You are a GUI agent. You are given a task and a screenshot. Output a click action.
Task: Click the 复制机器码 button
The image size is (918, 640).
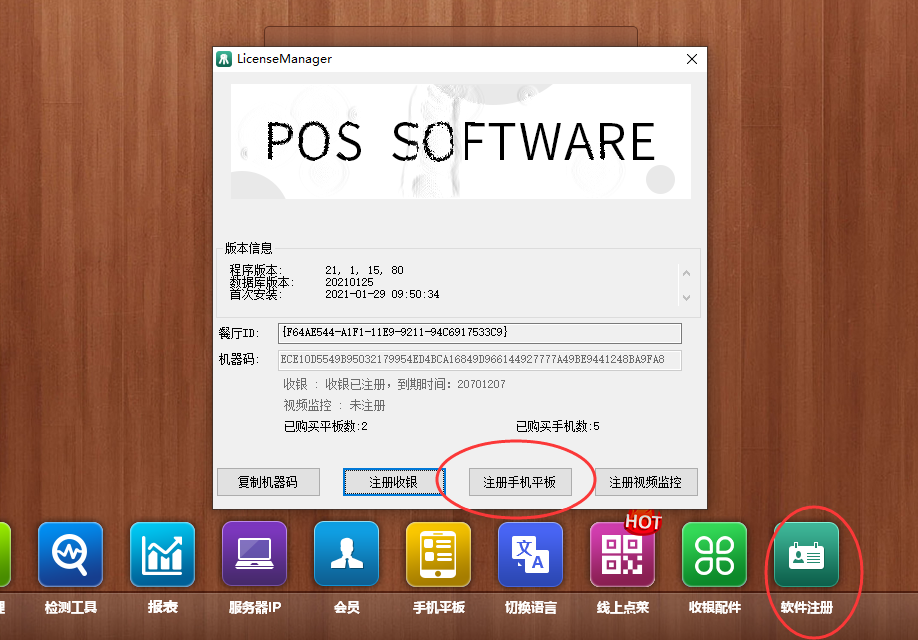click(x=268, y=482)
